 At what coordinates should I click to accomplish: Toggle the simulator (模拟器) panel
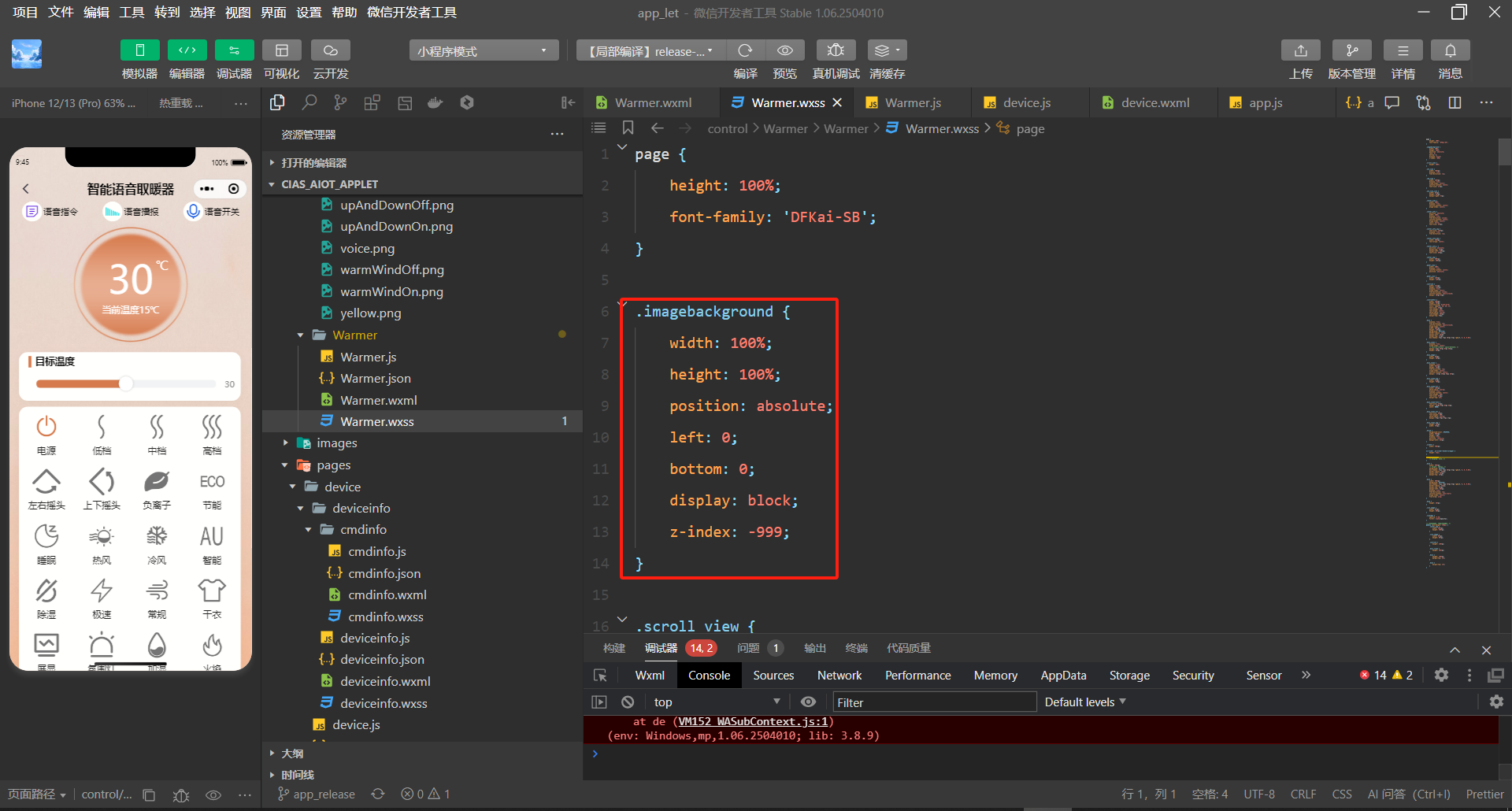click(x=139, y=50)
